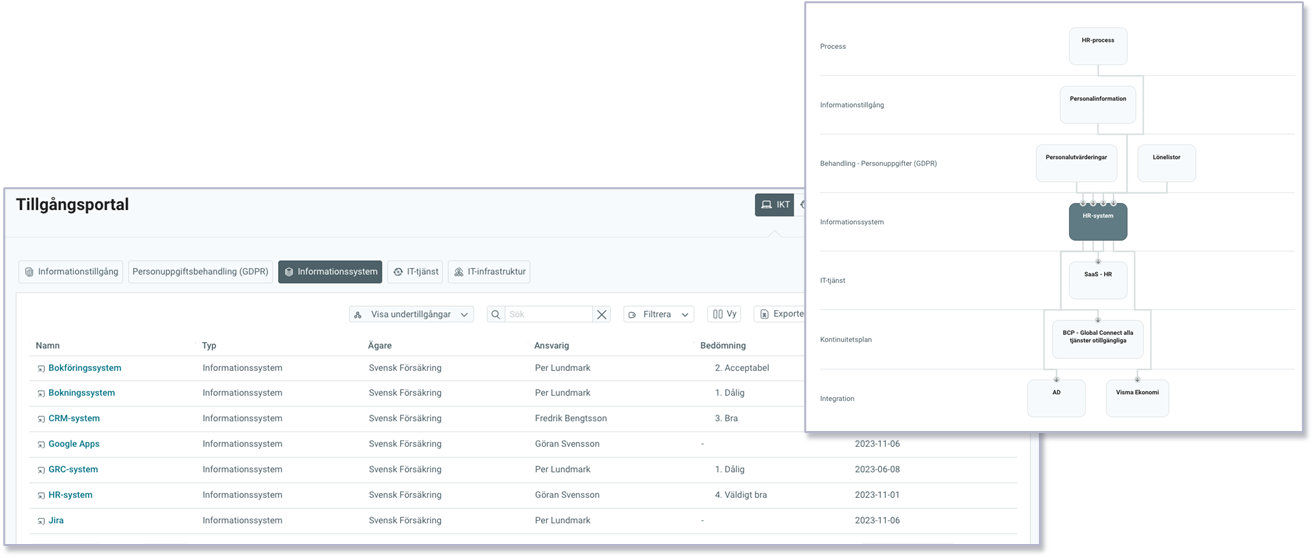Screen dimensions: 1314x558
Task: Open the Vy column view button
Action: click(724, 314)
